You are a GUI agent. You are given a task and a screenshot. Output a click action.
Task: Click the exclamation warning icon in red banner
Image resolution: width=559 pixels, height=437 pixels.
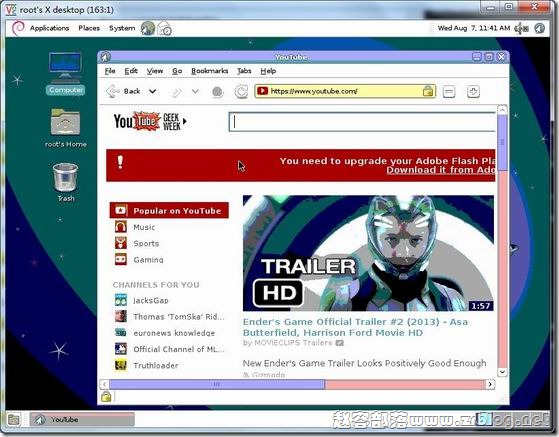pyautogui.click(x=120, y=162)
